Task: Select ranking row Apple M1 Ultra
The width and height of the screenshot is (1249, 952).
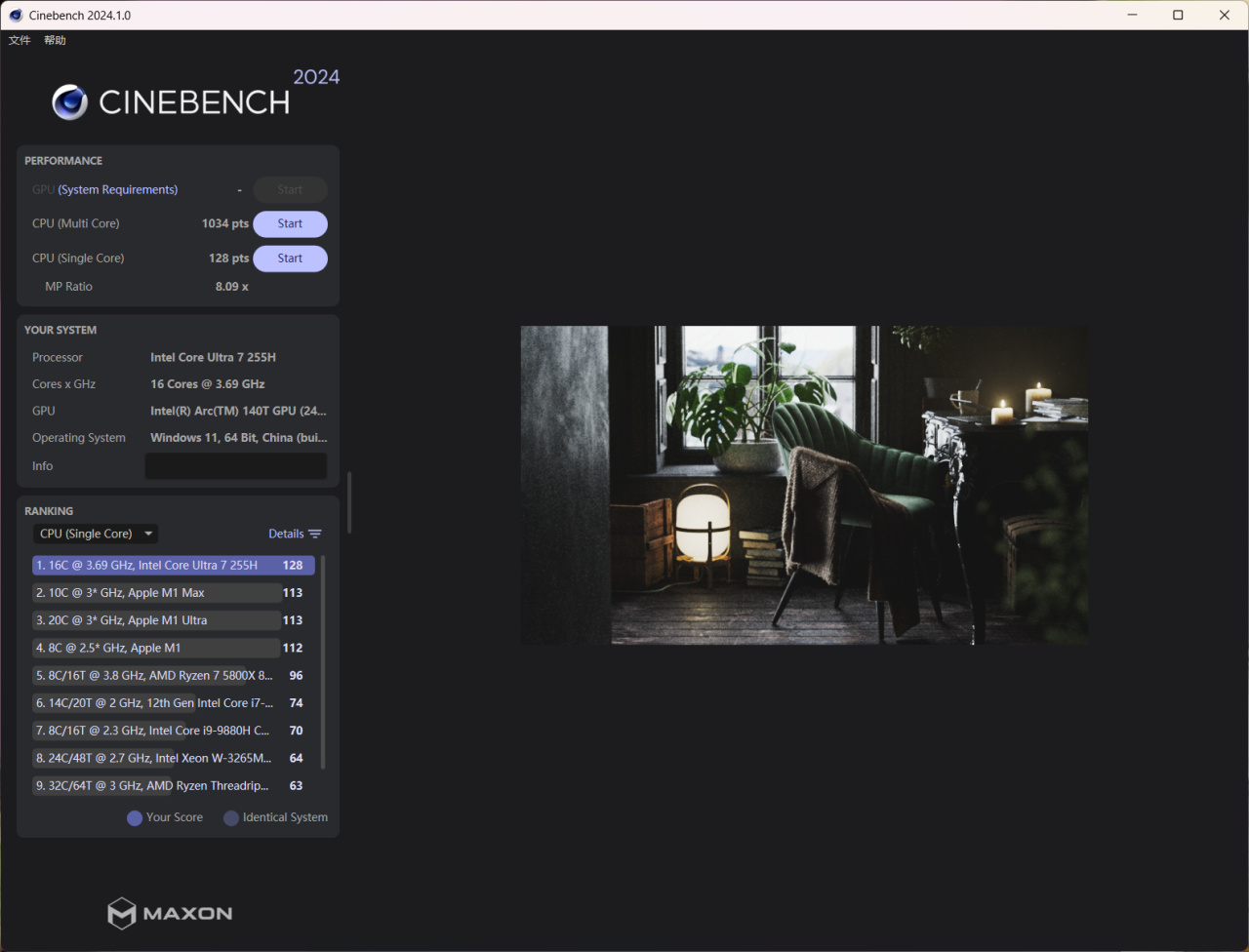Action: click(174, 620)
